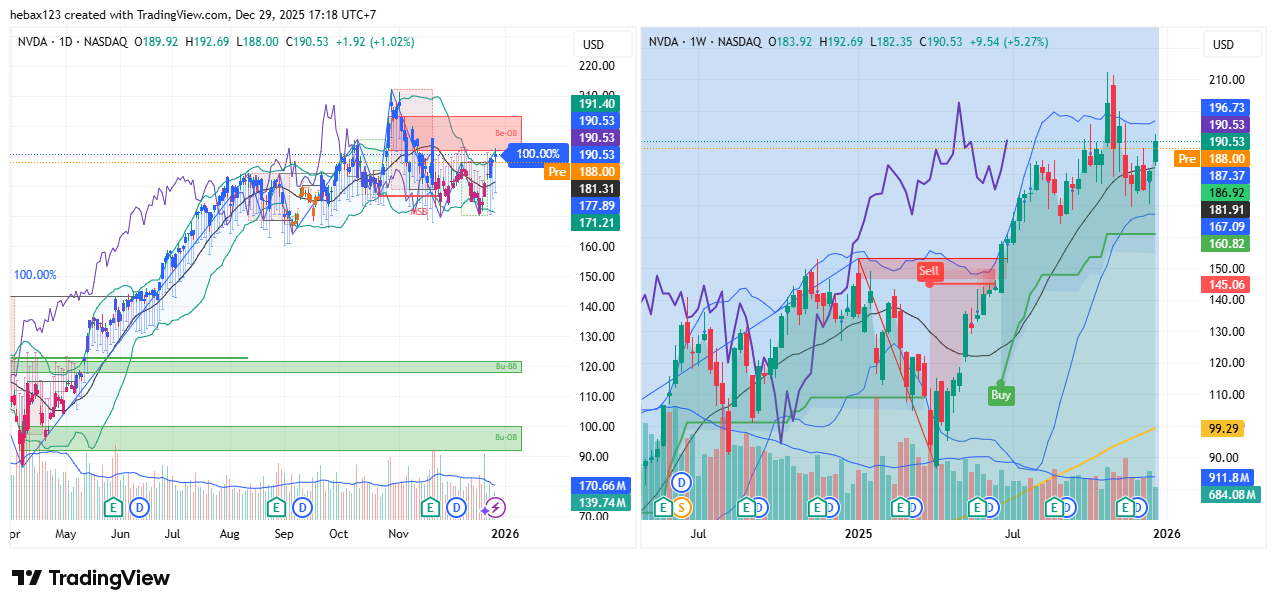Click the black 181.31 price label
The image size is (1276, 608).
pos(598,188)
